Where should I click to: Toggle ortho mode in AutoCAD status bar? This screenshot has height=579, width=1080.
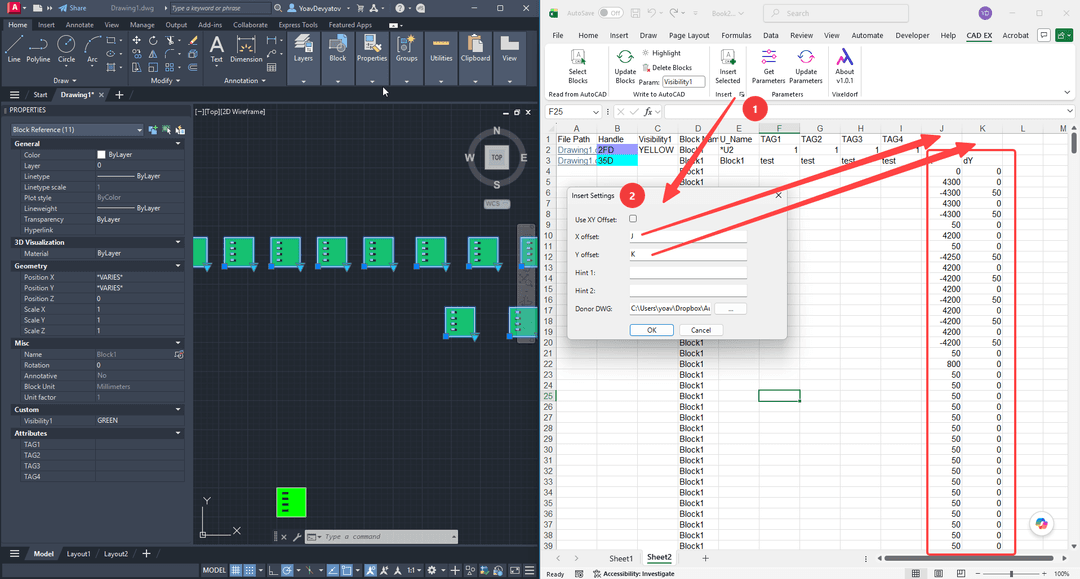[x=273, y=570]
